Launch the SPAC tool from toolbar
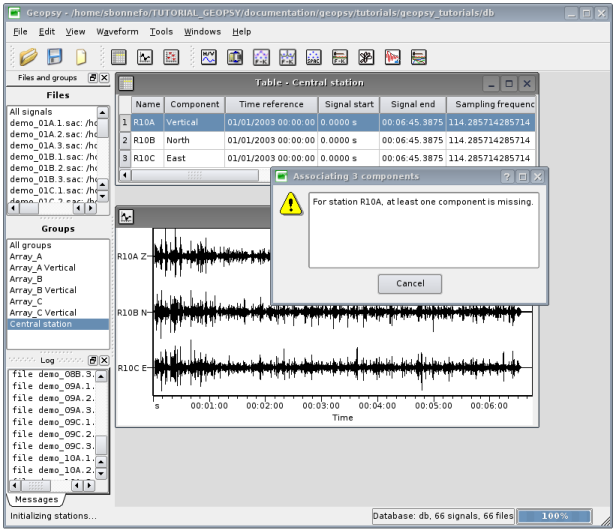This screenshot has height=530, width=616. pyautogui.click(x=313, y=57)
